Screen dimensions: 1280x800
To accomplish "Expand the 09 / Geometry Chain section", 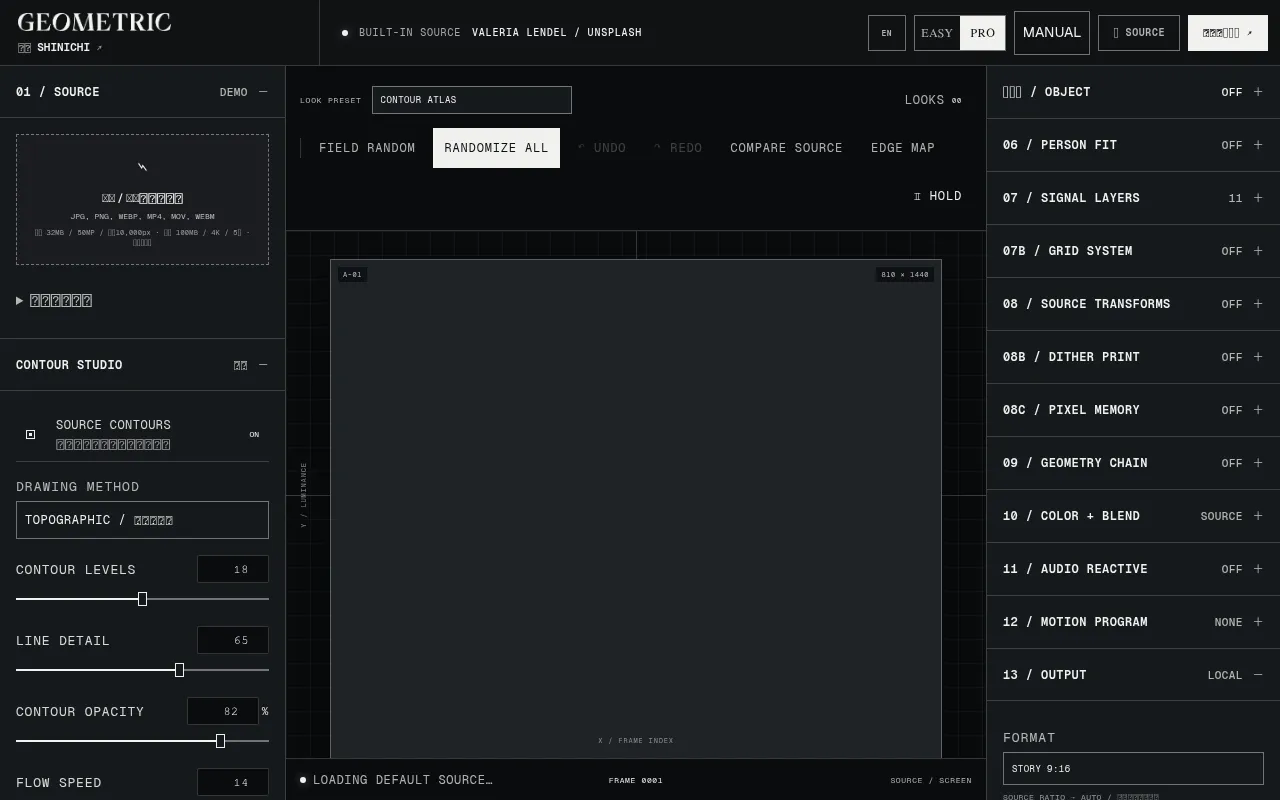I will 1133,463.
